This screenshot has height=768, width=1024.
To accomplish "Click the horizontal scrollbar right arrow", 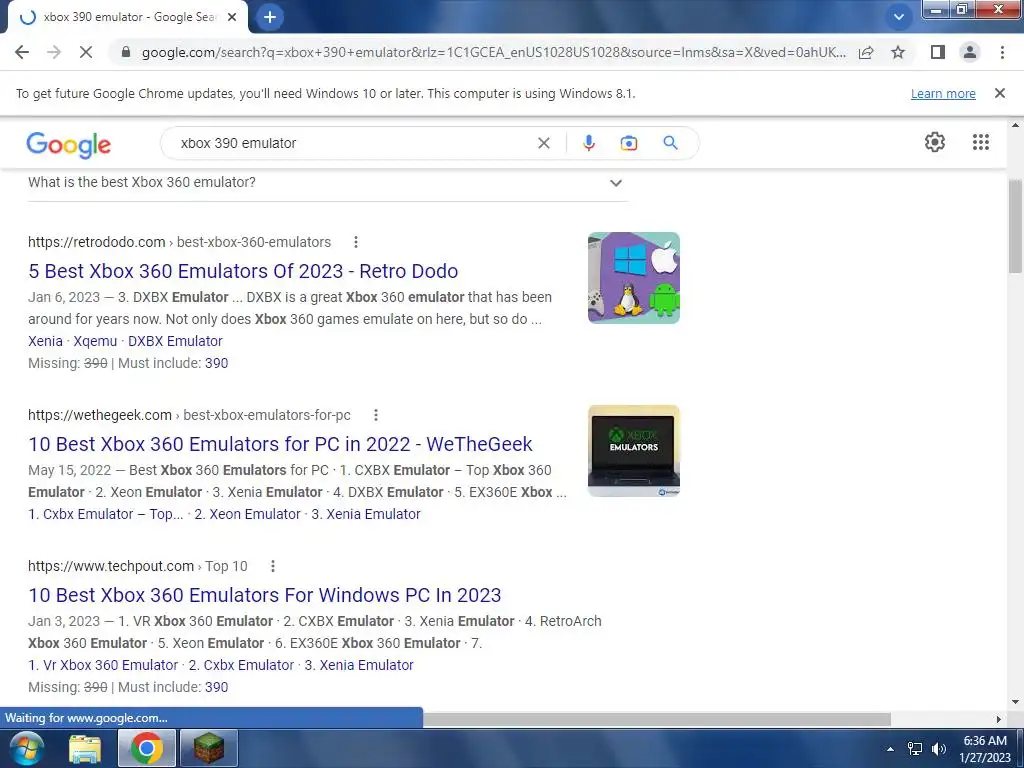I will tap(998, 719).
